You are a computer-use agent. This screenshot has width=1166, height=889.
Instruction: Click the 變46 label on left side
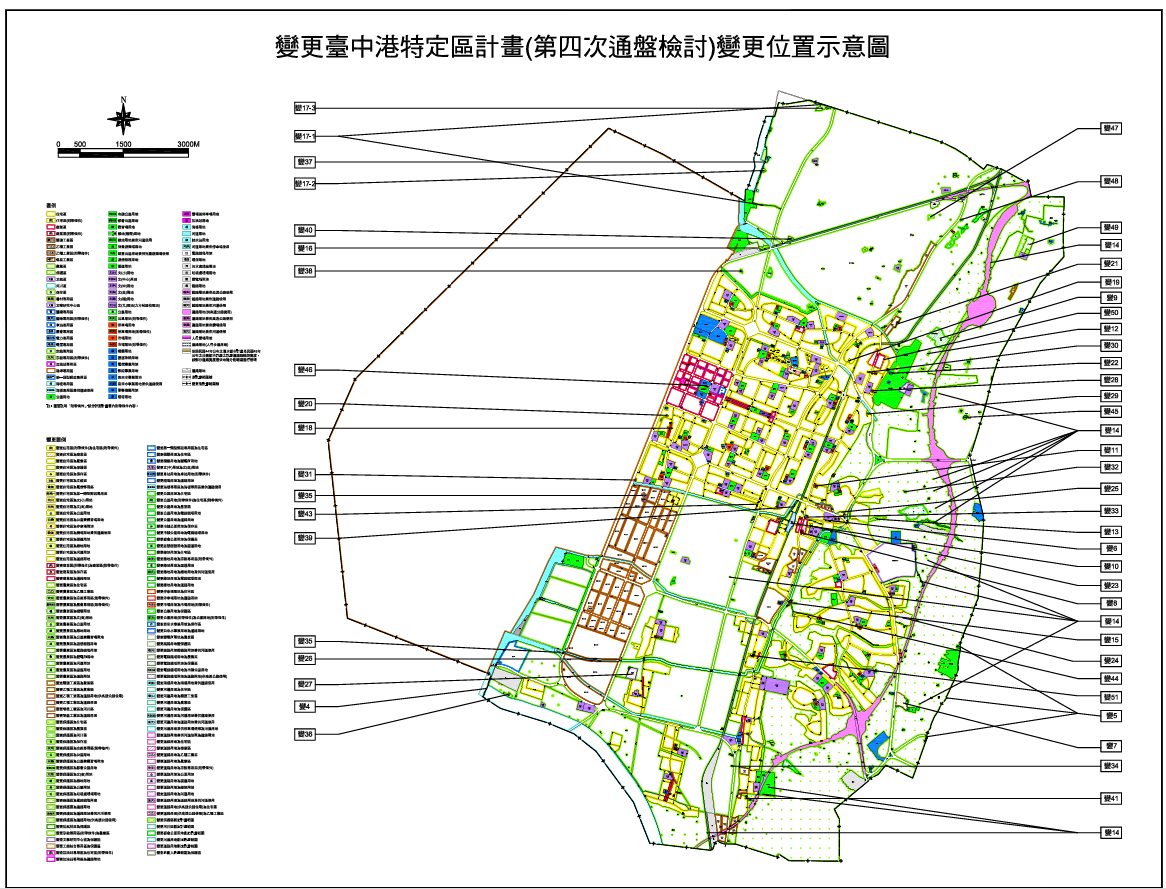pos(306,371)
